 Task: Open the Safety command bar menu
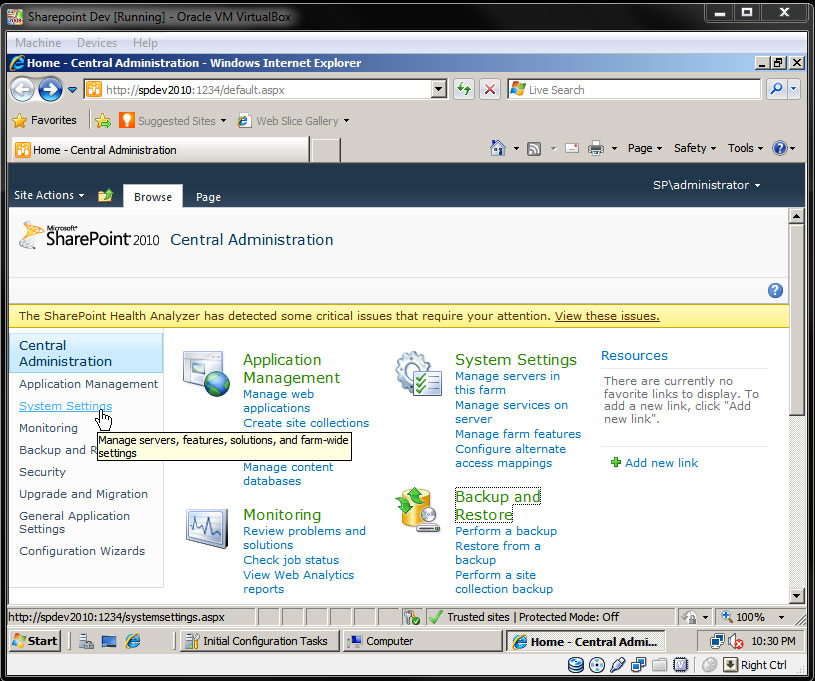(x=695, y=148)
